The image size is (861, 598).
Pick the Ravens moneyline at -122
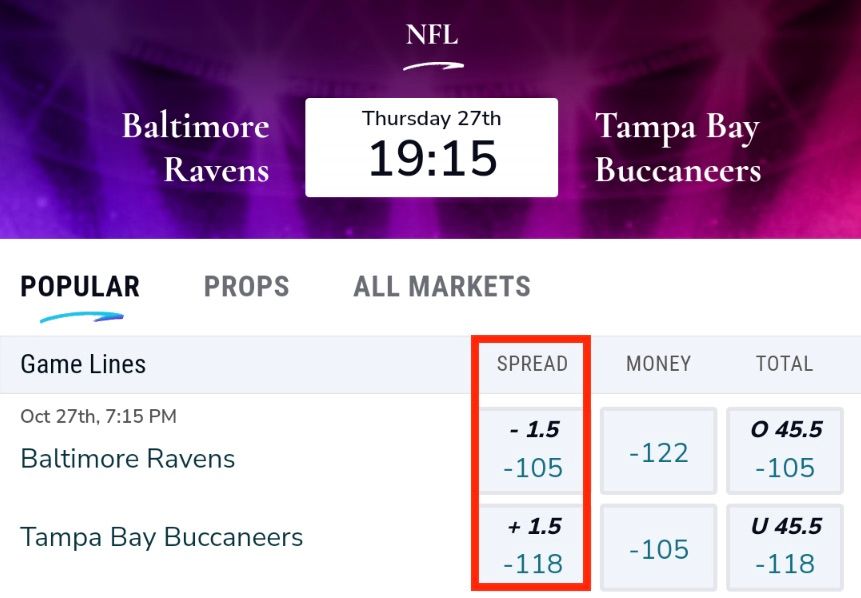click(658, 449)
